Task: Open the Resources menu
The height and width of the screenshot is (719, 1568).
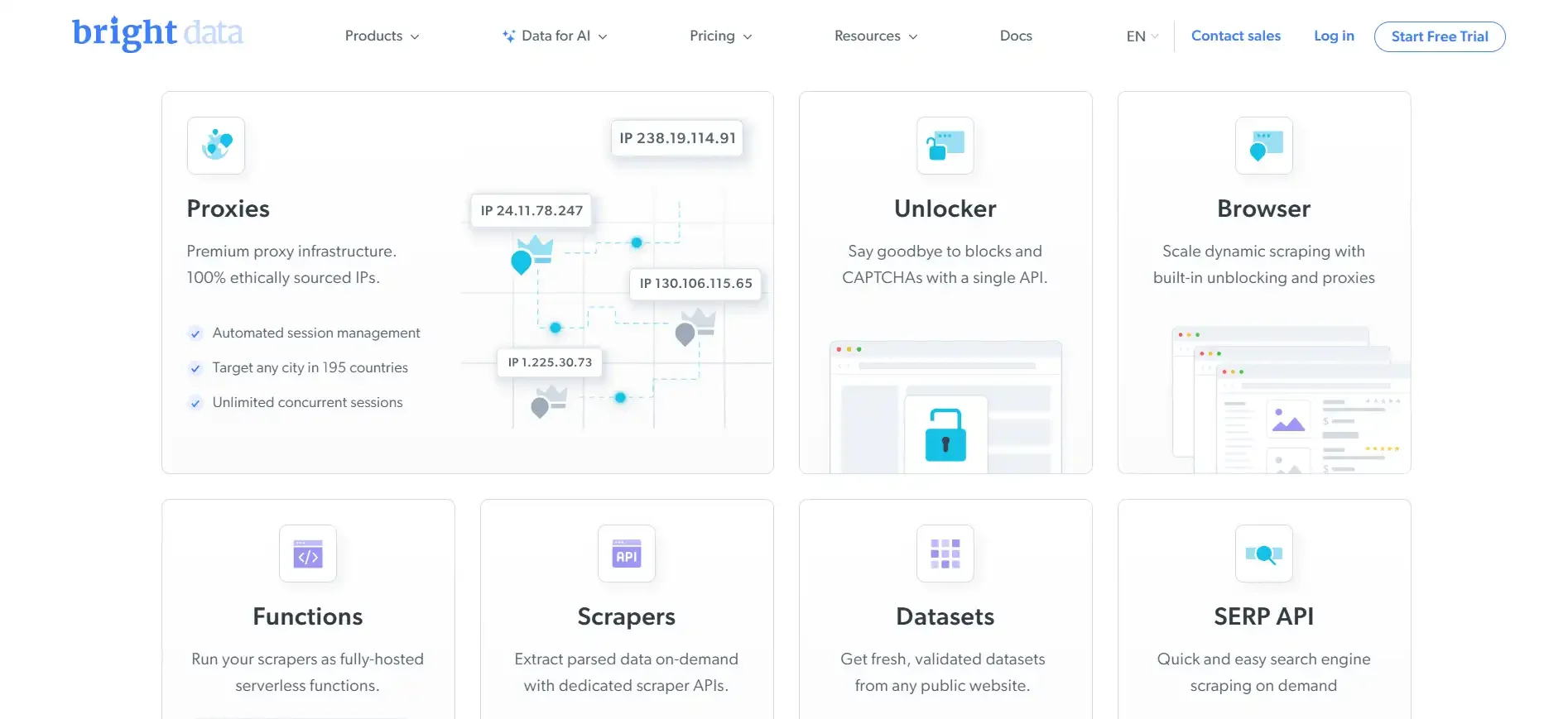Action: click(876, 36)
